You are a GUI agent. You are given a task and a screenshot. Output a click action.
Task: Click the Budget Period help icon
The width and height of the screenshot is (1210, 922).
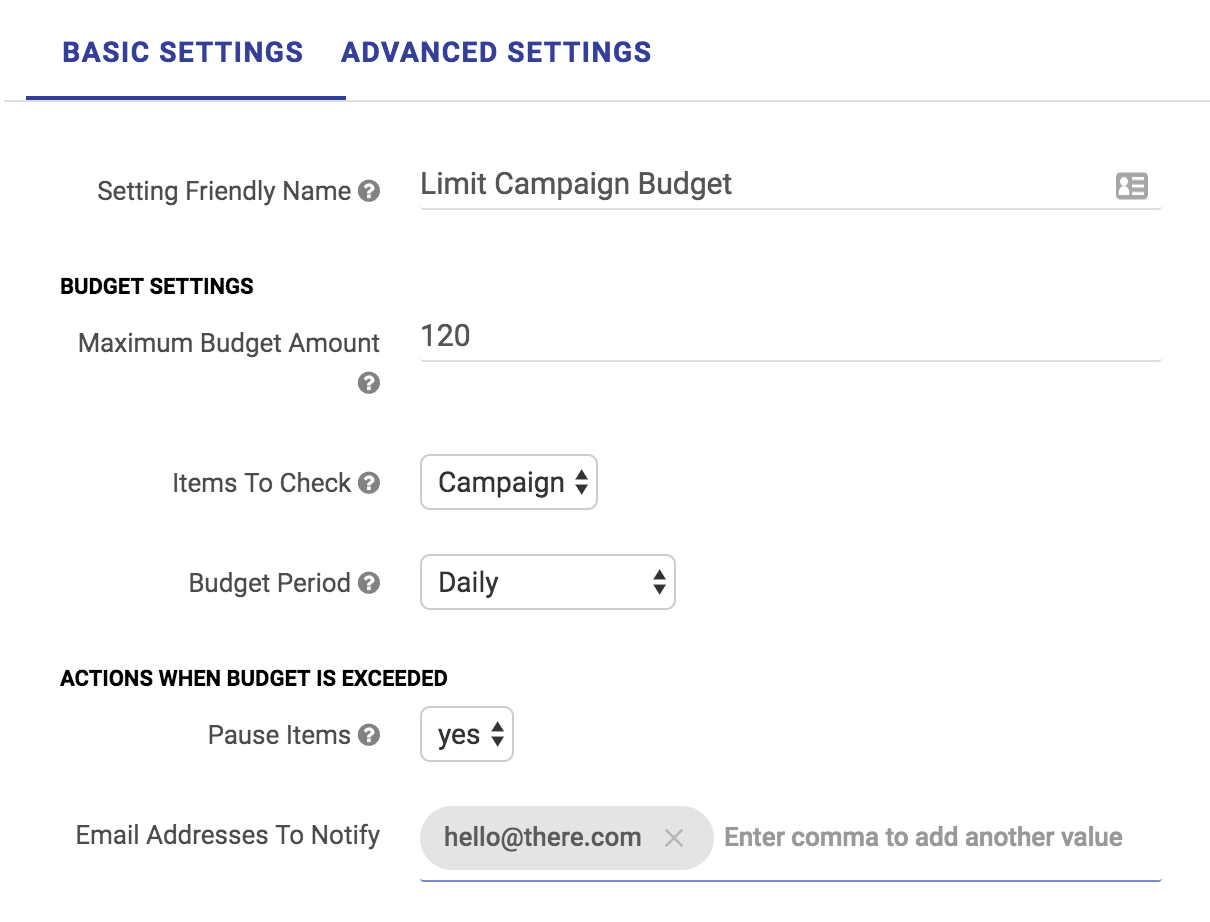pos(370,584)
